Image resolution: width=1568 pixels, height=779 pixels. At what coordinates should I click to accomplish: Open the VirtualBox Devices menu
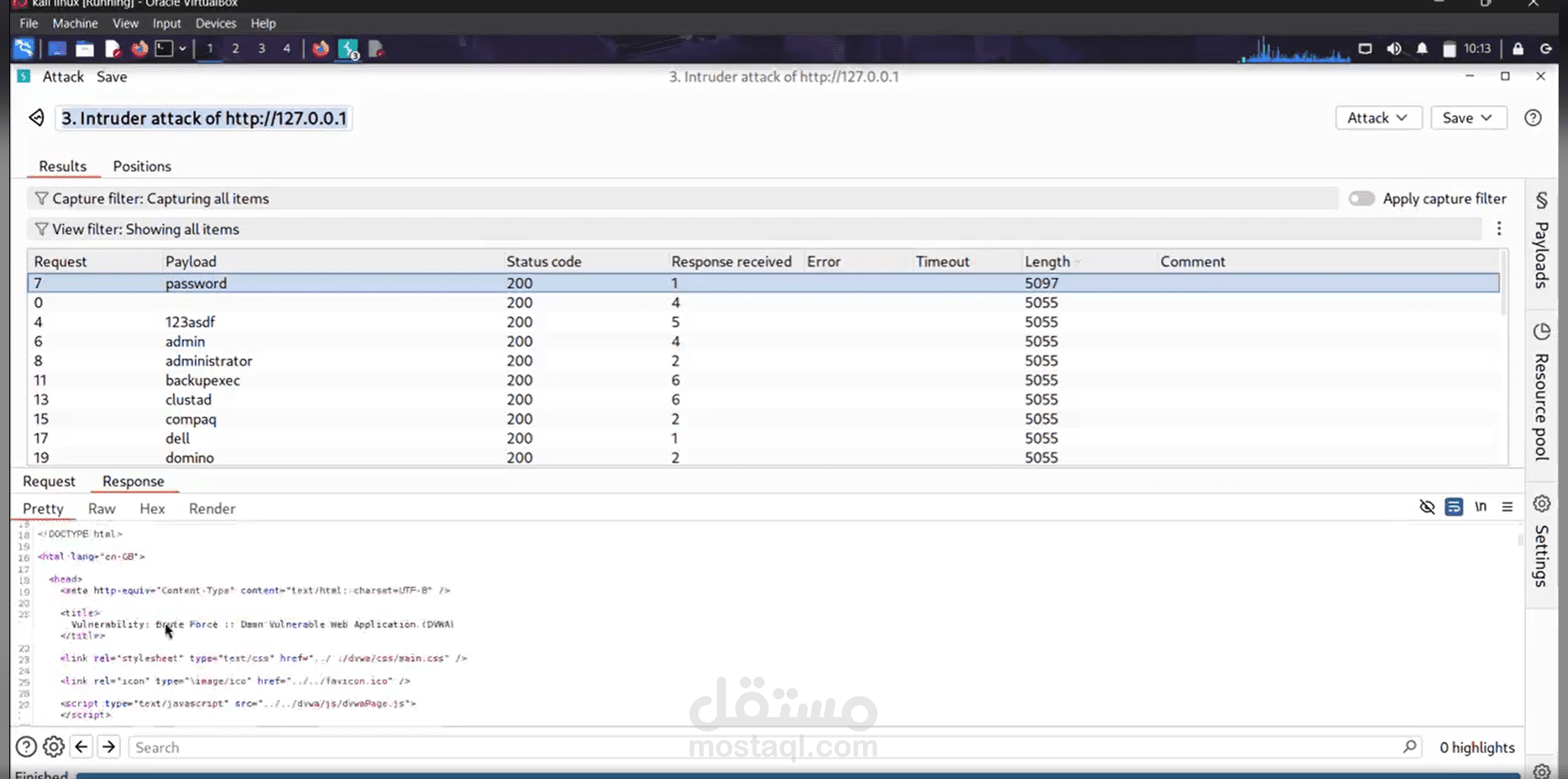coord(216,24)
